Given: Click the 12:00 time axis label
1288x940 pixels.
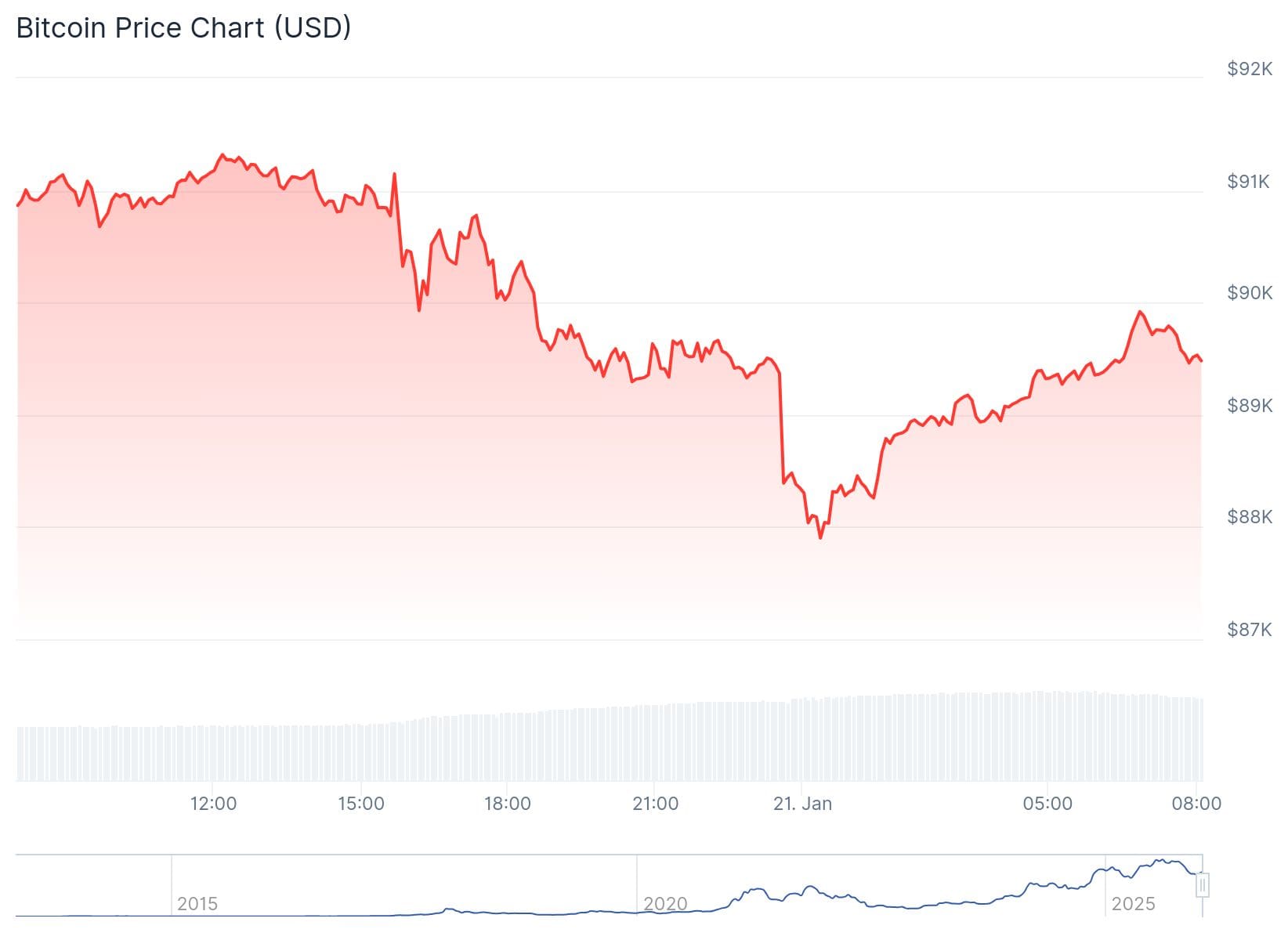Looking at the screenshot, I should (x=213, y=804).
